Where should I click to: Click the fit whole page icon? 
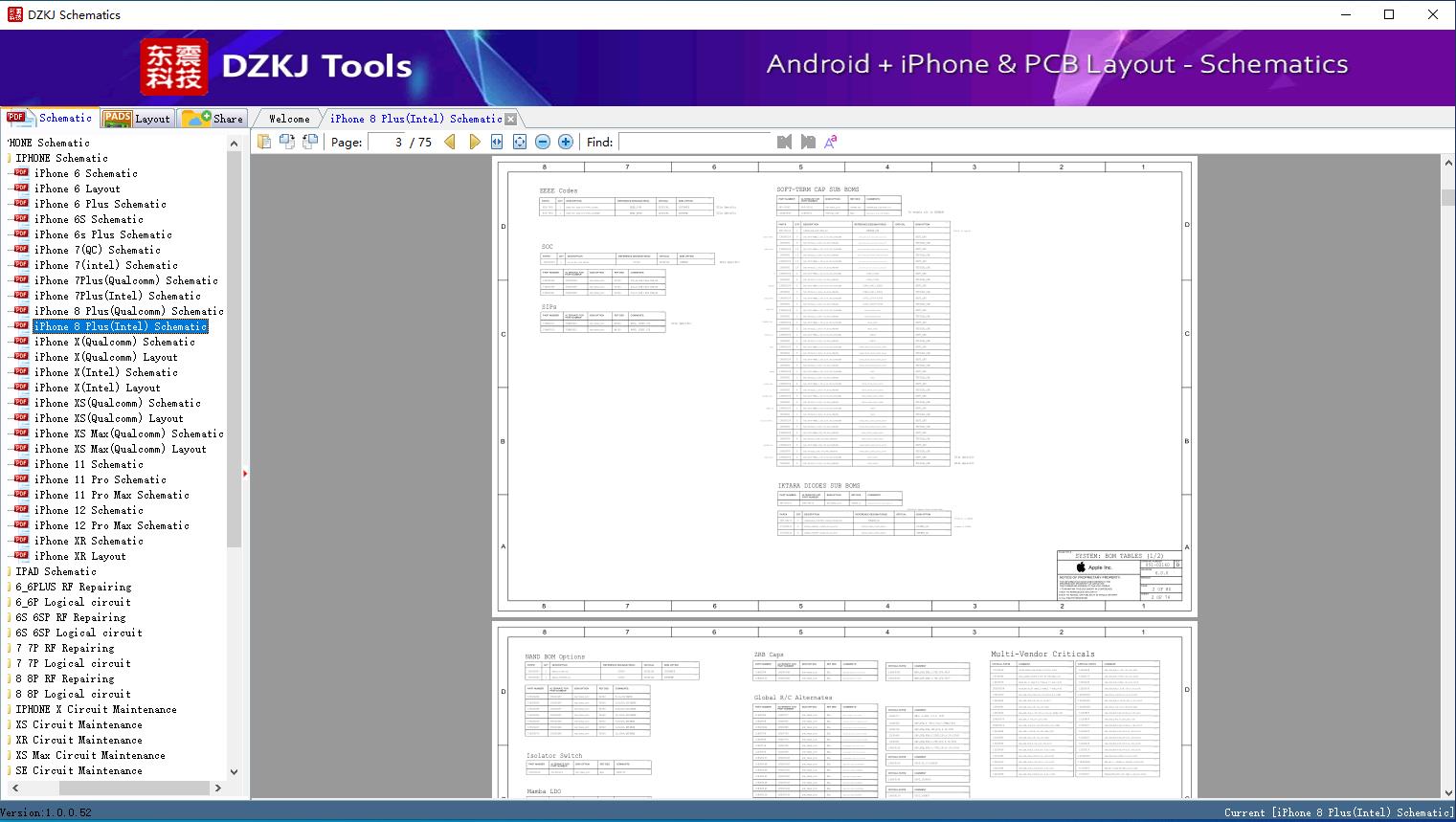coord(520,142)
